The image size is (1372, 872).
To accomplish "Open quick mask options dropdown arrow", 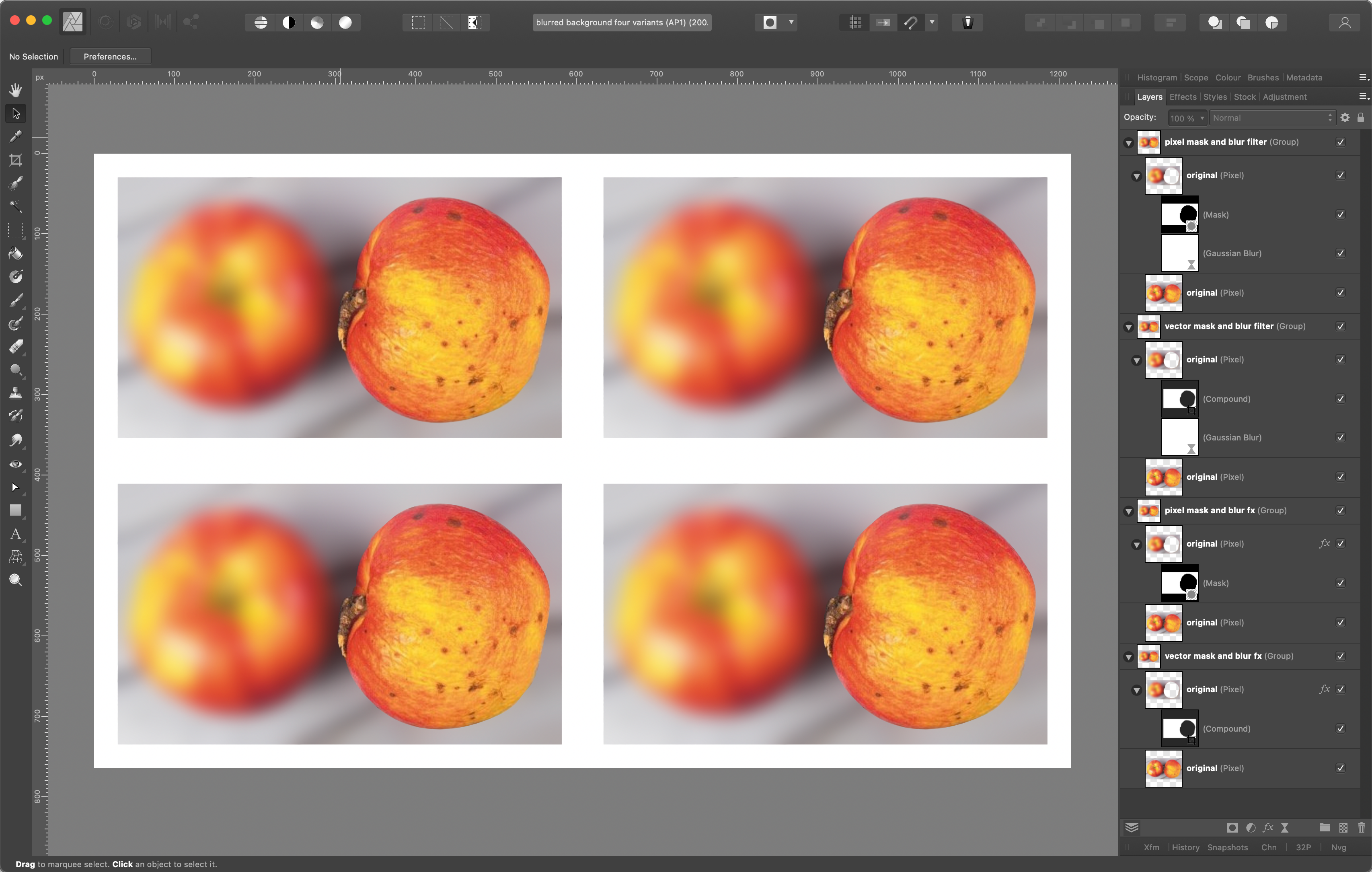I will coord(791,22).
